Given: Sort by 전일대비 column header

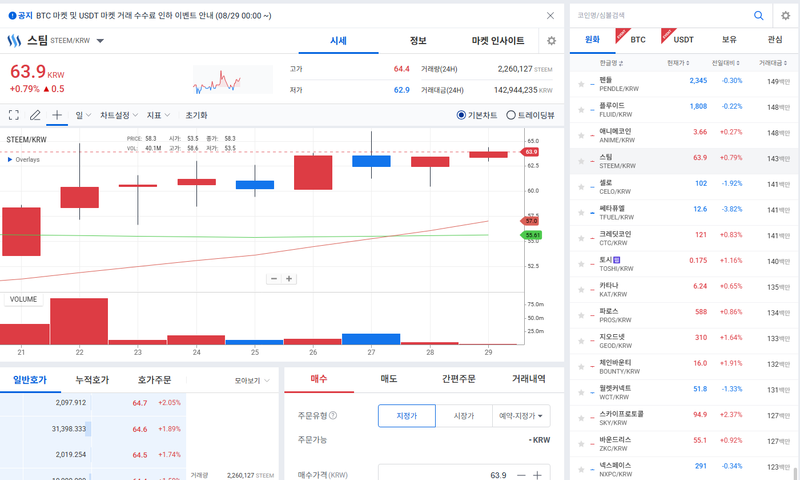Looking at the screenshot, I should [x=726, y=63].
